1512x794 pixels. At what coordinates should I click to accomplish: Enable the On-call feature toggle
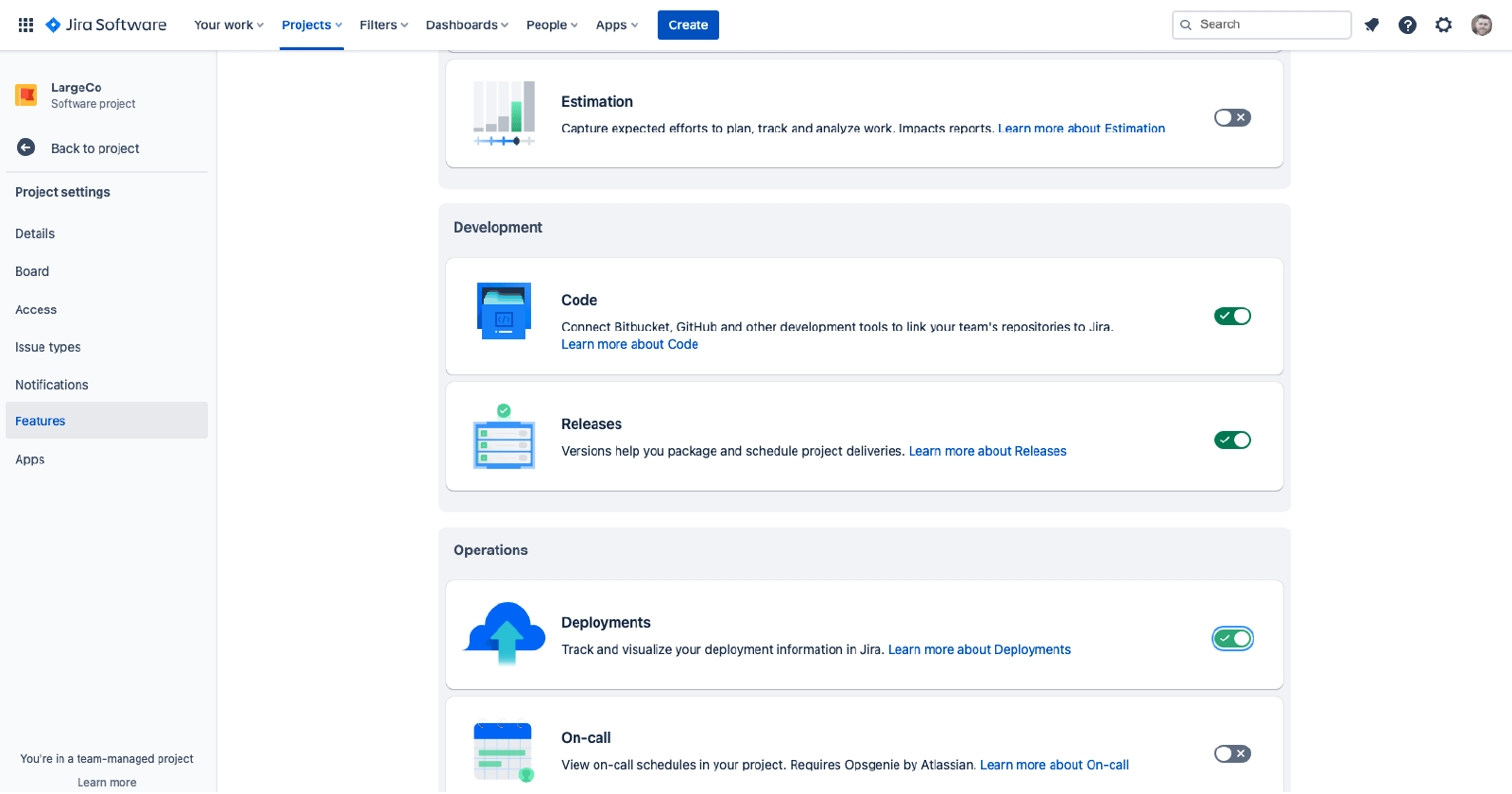[x=1232, y=753]
